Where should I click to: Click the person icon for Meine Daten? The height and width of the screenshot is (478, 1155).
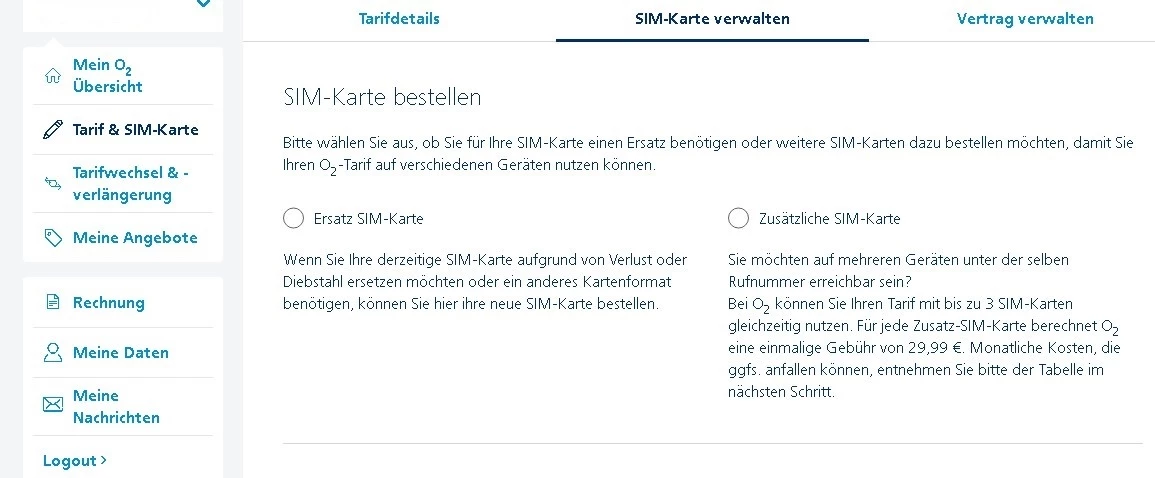coord(53,353)
